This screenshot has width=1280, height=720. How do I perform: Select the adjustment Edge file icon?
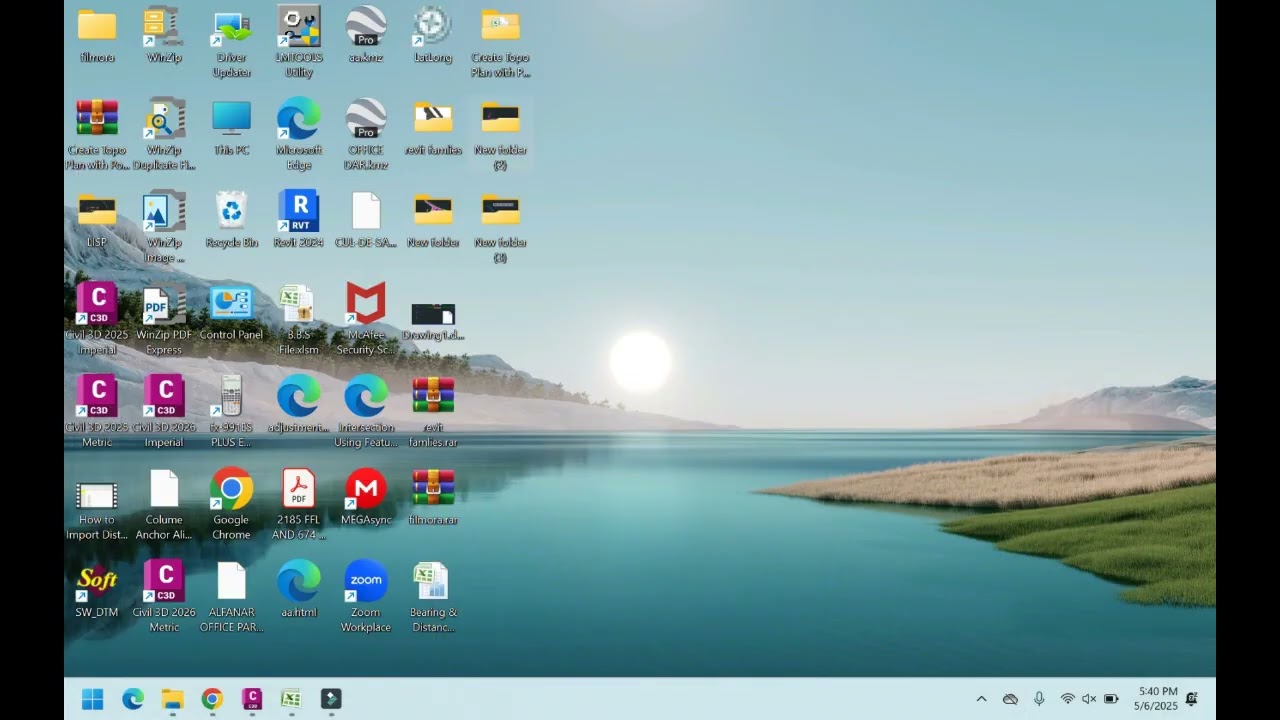pyautogui.click(x=298, y=405)
